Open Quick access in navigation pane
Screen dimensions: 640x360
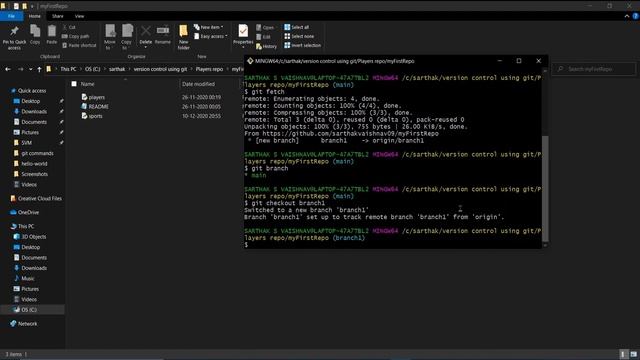(x=28, y=91)
